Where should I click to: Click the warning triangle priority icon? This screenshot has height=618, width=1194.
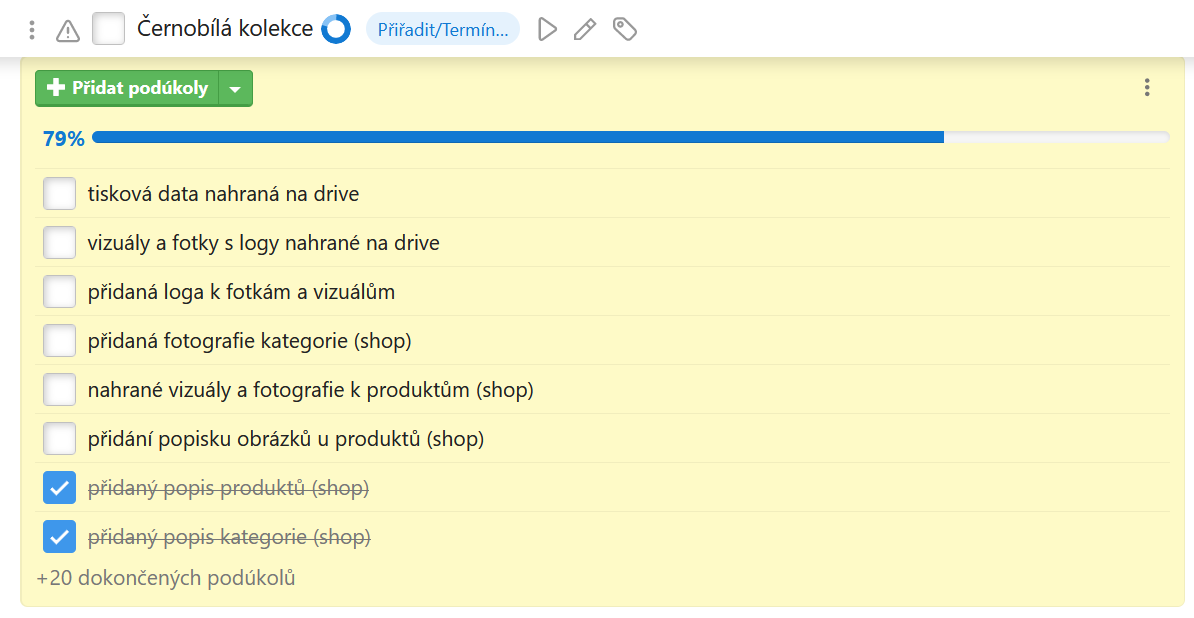click(x=68, y=30)
